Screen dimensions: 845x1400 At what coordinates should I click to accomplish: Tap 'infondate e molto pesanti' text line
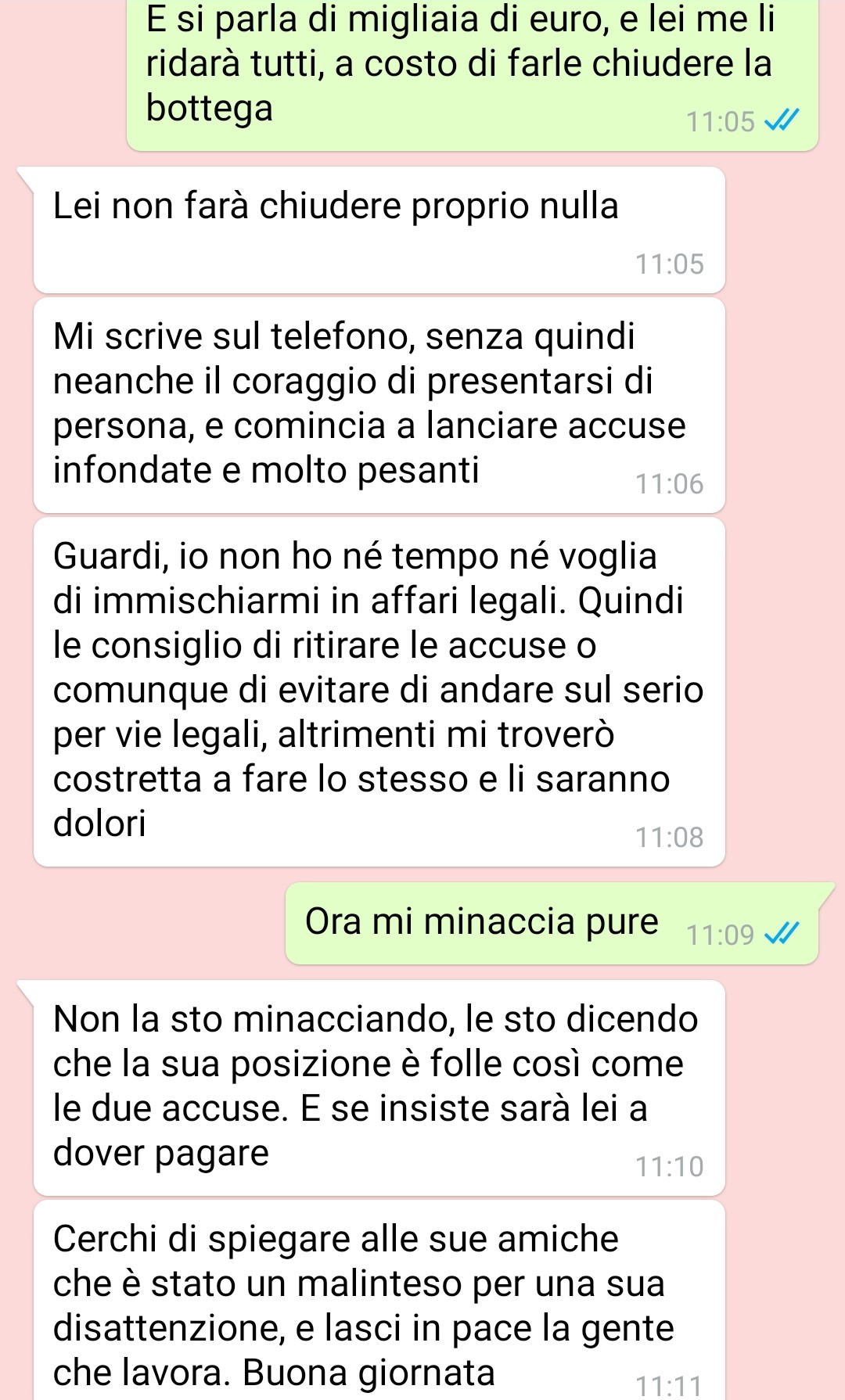coord(266,471)
